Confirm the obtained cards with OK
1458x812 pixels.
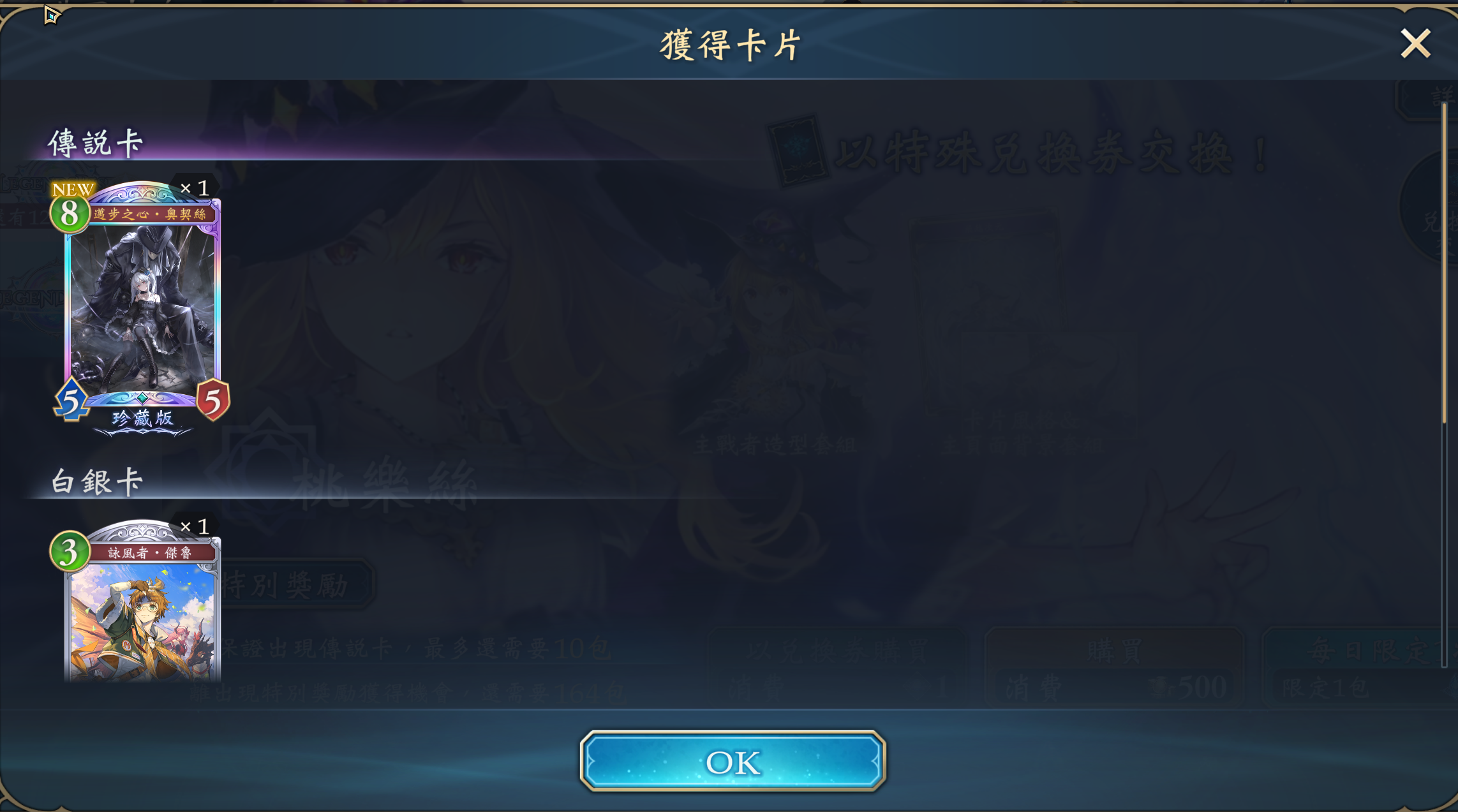pyautogui.click(x=733, y=761)
